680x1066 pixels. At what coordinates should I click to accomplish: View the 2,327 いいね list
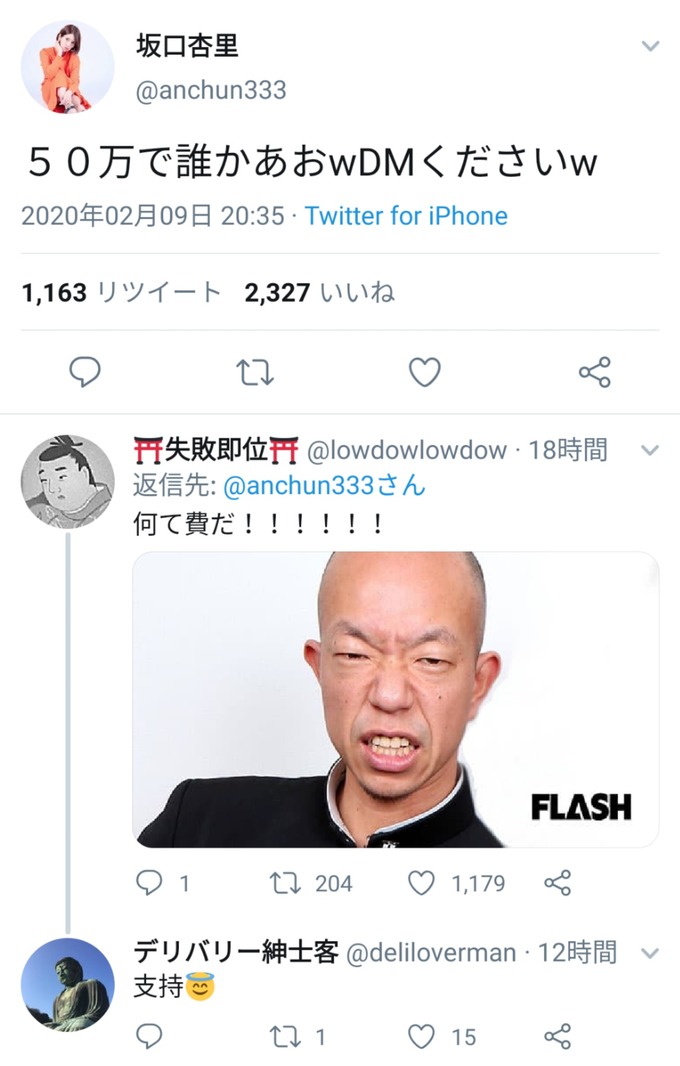pos(320,292)
